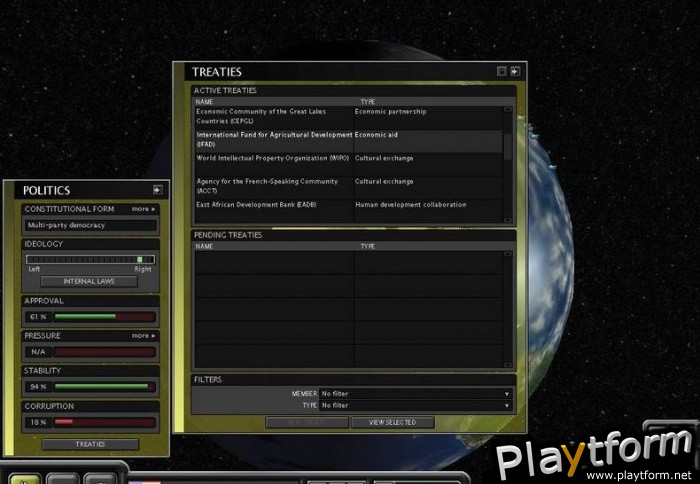Click the View Selected button
Screen dimensions: 700x484
coord(392,422)
